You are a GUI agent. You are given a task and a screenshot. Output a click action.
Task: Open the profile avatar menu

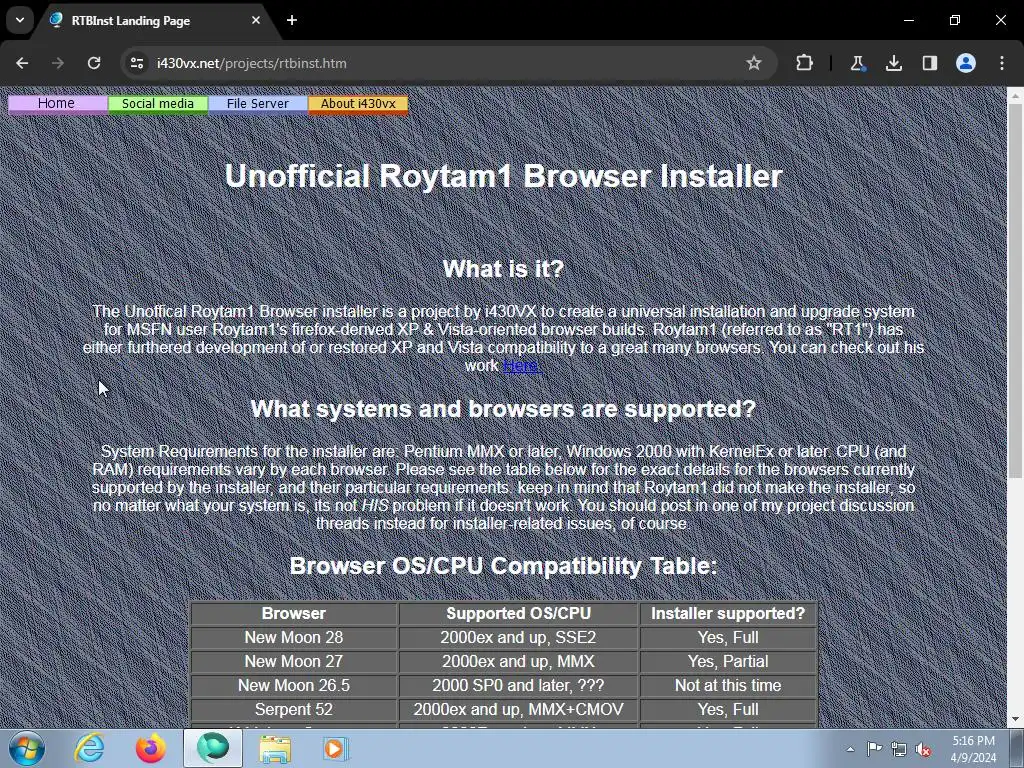point(966,63)
